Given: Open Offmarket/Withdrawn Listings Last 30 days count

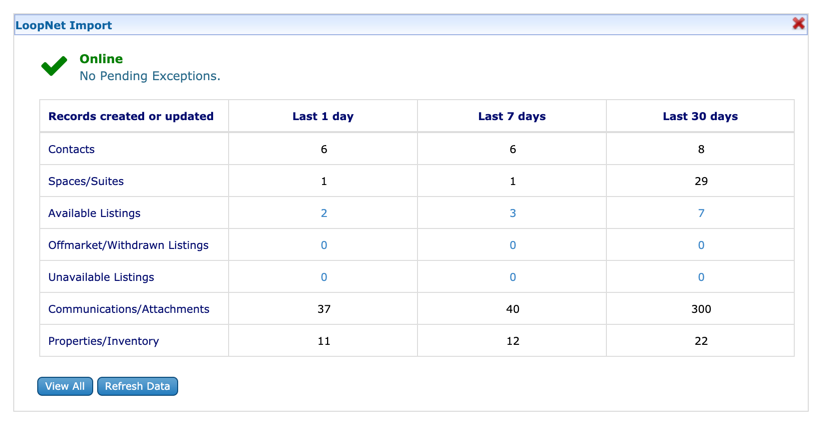Looking at the screenshot, I should click(x=701, y=245).
